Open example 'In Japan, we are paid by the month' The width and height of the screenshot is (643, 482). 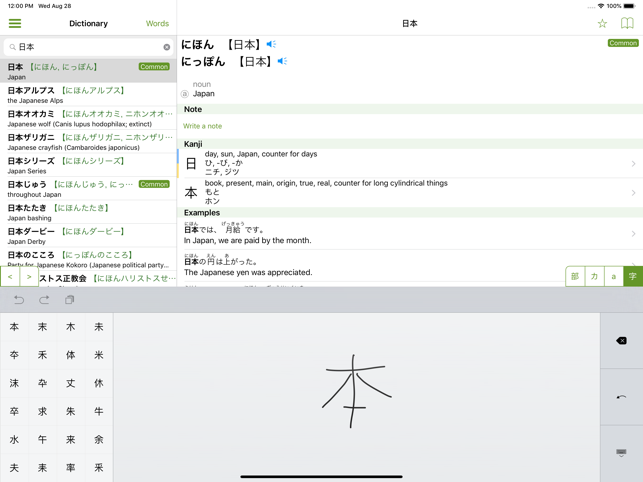coord(410,234)
